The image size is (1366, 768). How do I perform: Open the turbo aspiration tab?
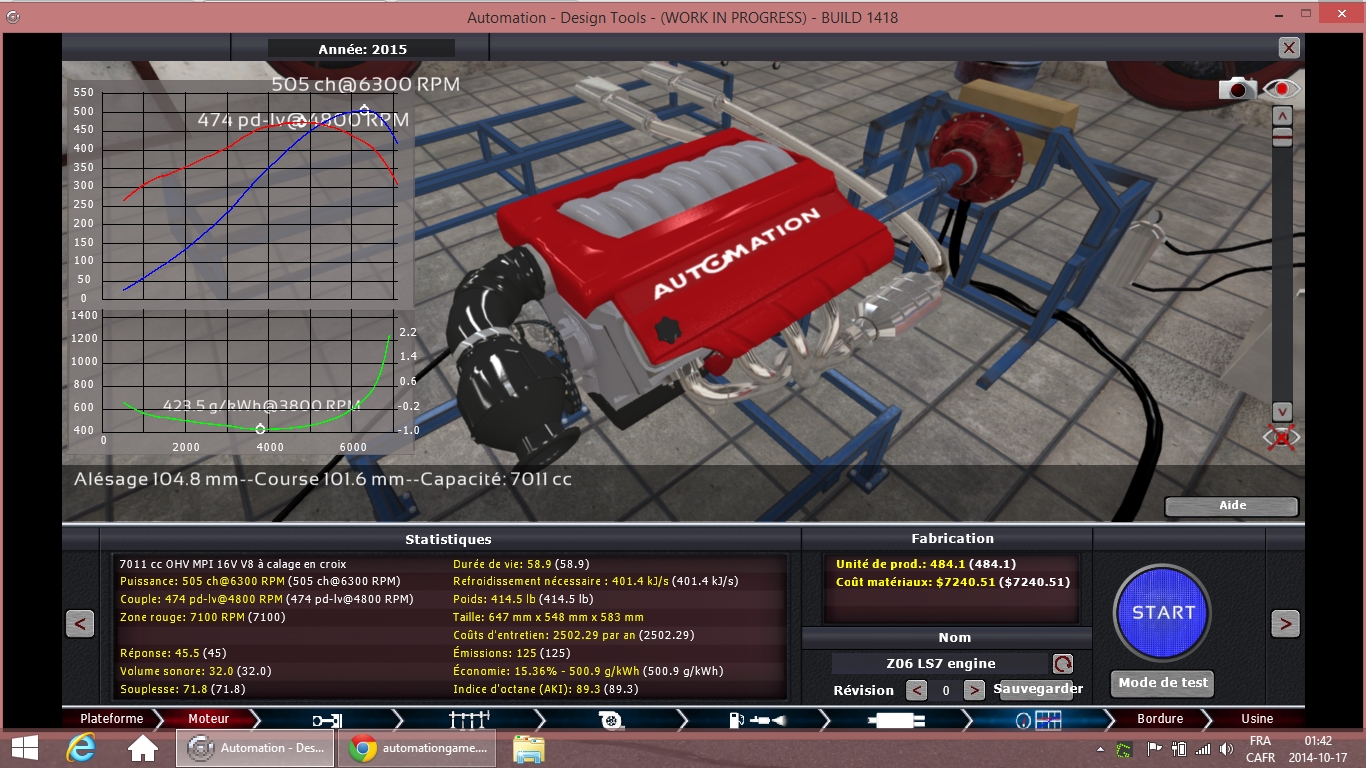tap(611, 719)
